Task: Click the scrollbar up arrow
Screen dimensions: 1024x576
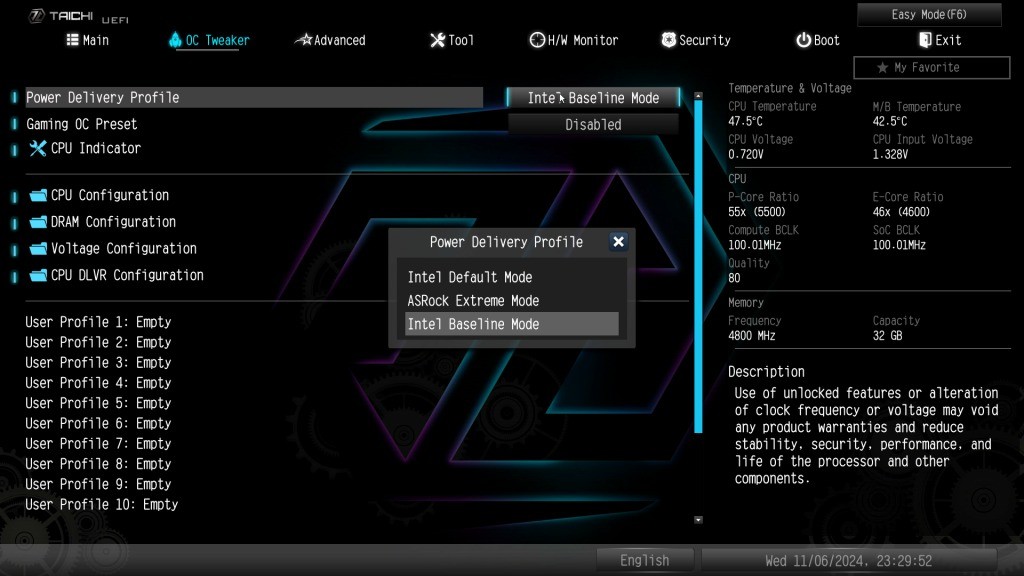Action: [x=698, y=96]
